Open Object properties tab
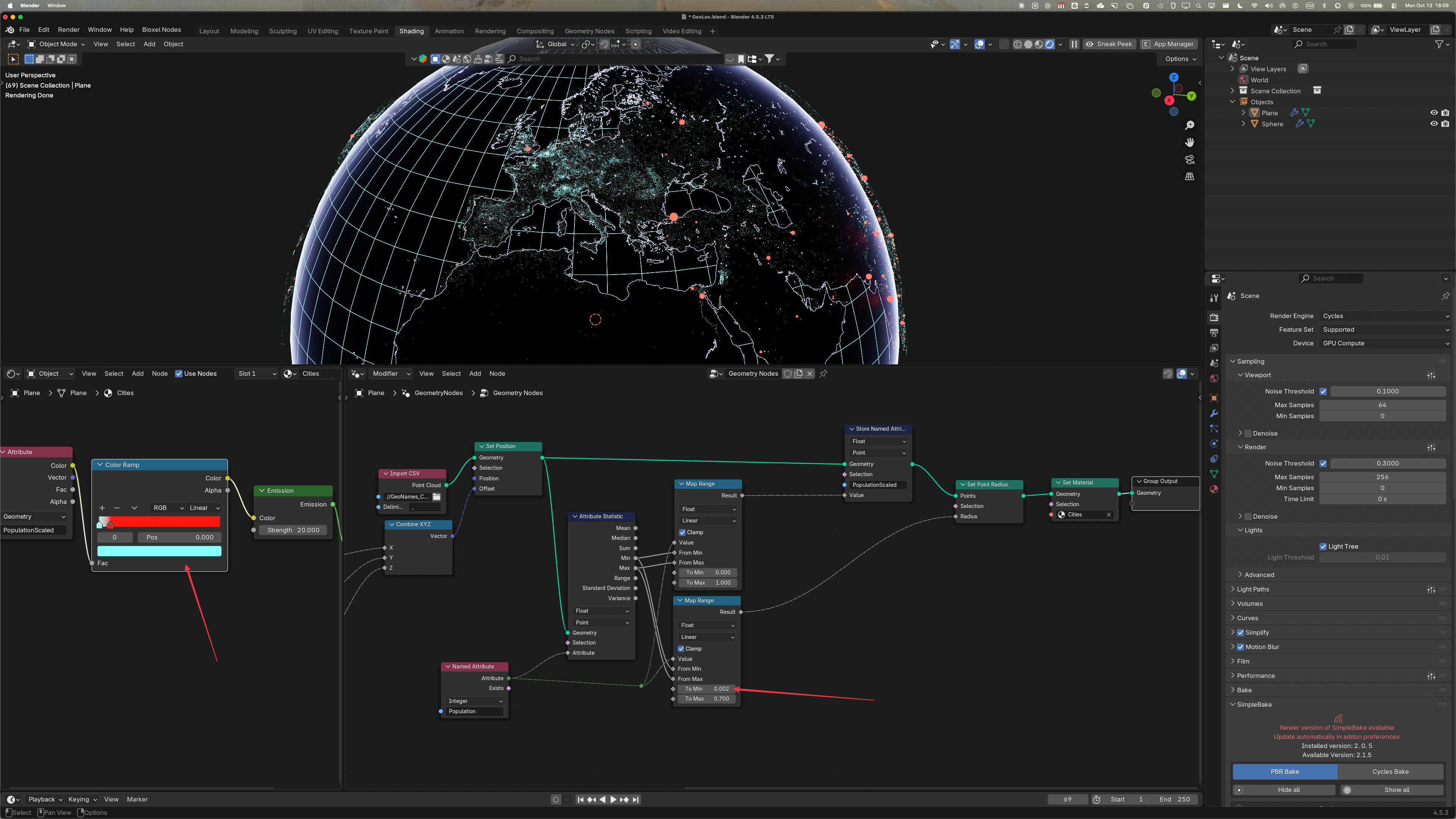The height and width of the screenshot is (819, 1456). [1214, 398]
